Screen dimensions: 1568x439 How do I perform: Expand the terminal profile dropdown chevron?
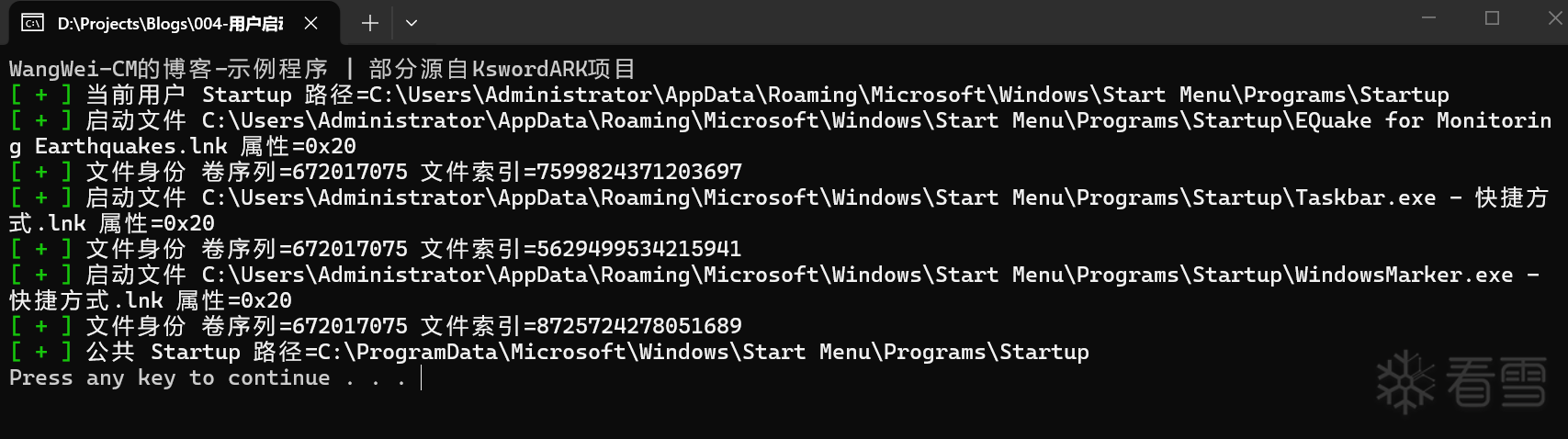[x=412, y=23]
